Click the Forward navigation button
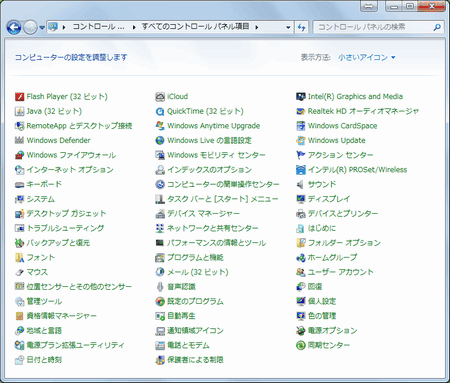The width and height of the screenshot is (450, 383). coord(30,27)
